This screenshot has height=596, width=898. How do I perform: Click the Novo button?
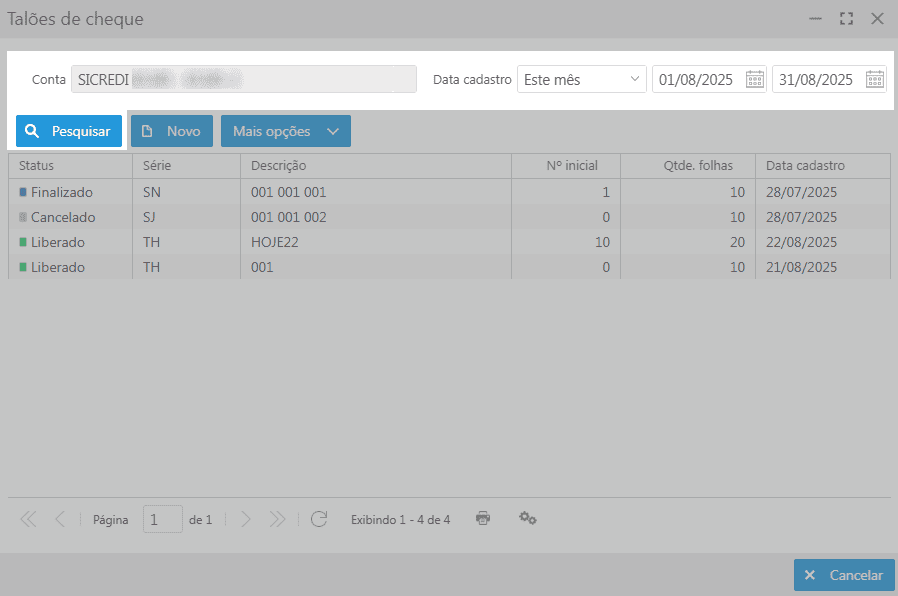(x=171, y=131)
